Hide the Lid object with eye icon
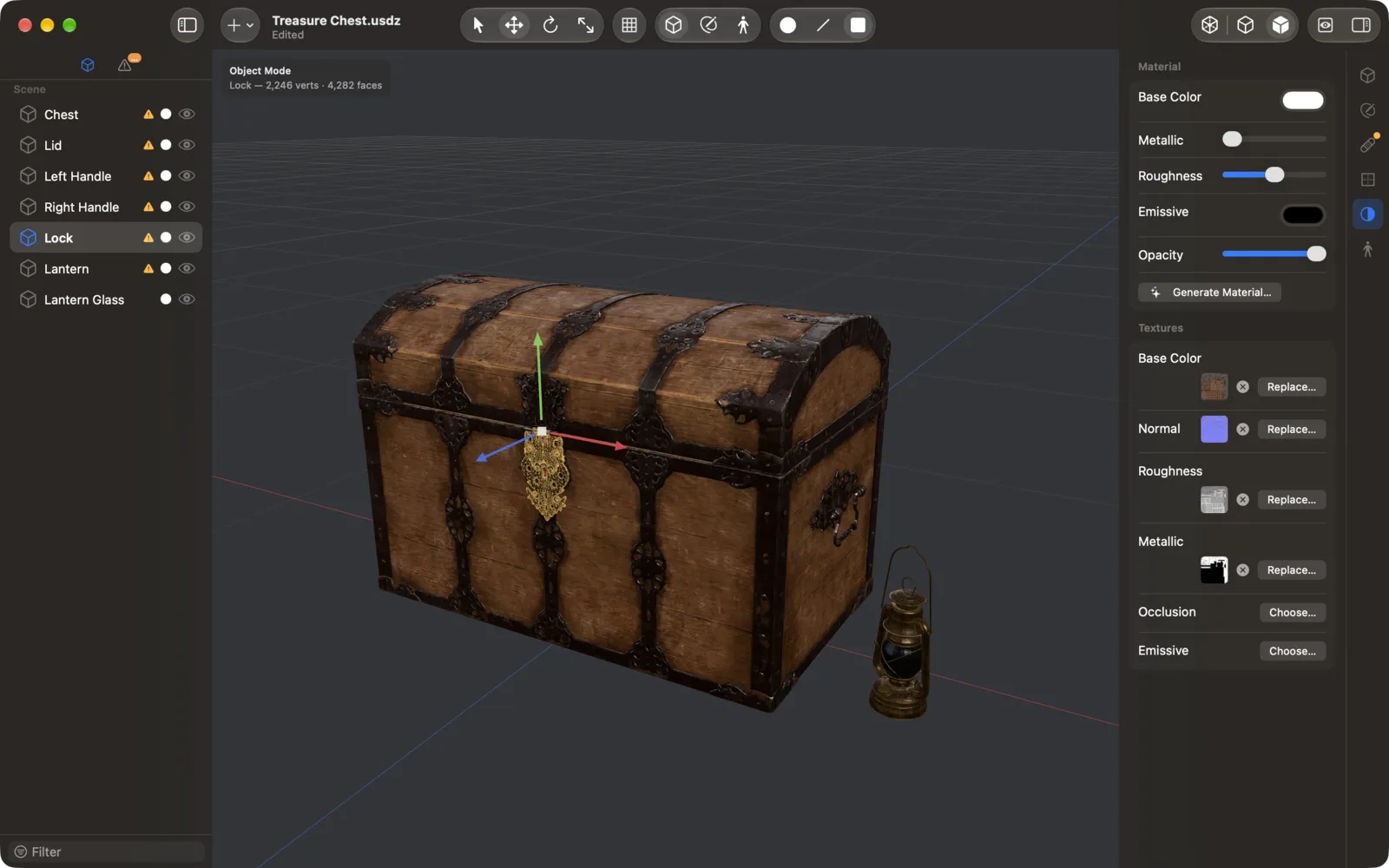This screenshot has height=868, width=1389. 187,145
